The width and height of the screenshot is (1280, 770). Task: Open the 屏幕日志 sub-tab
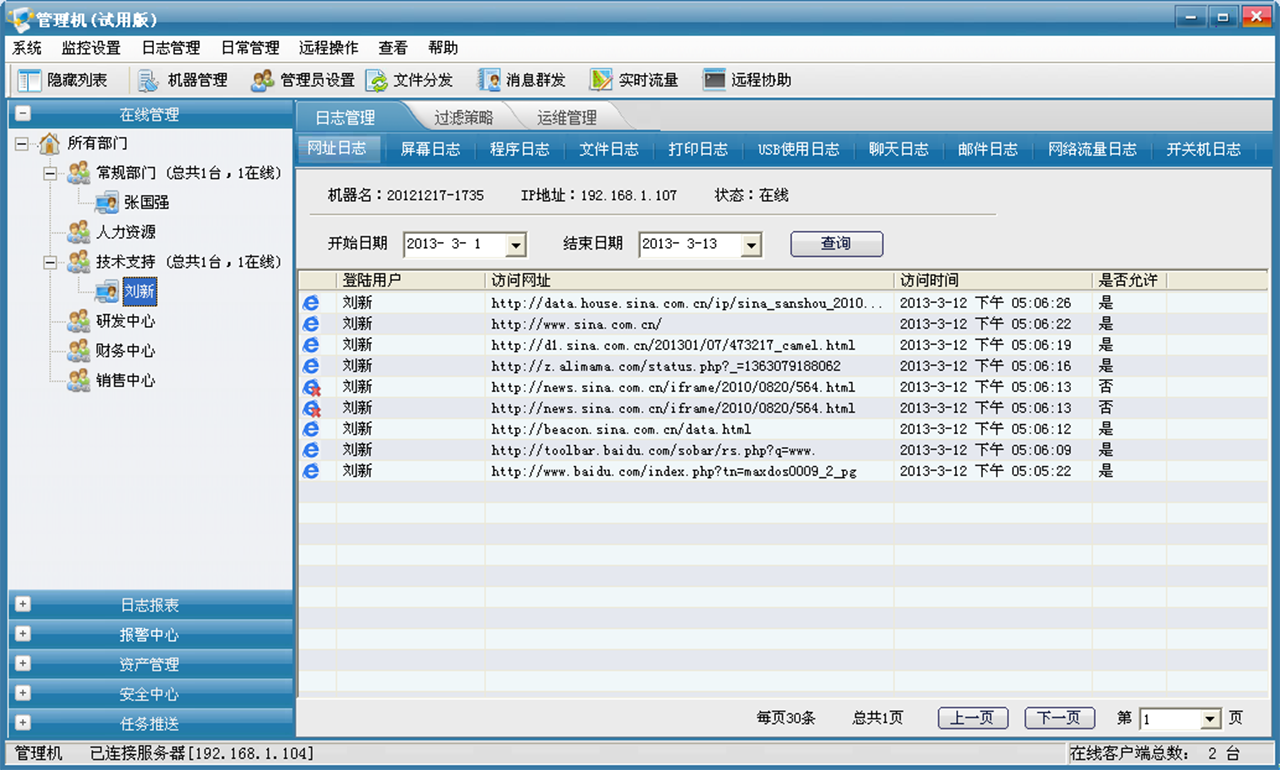[x=431, y=149]
